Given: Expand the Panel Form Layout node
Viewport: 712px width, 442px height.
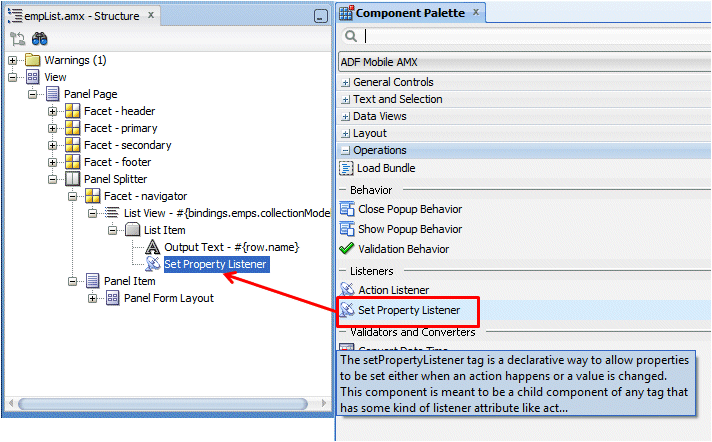Looking at the screenshot, I should tap(93, 298).
